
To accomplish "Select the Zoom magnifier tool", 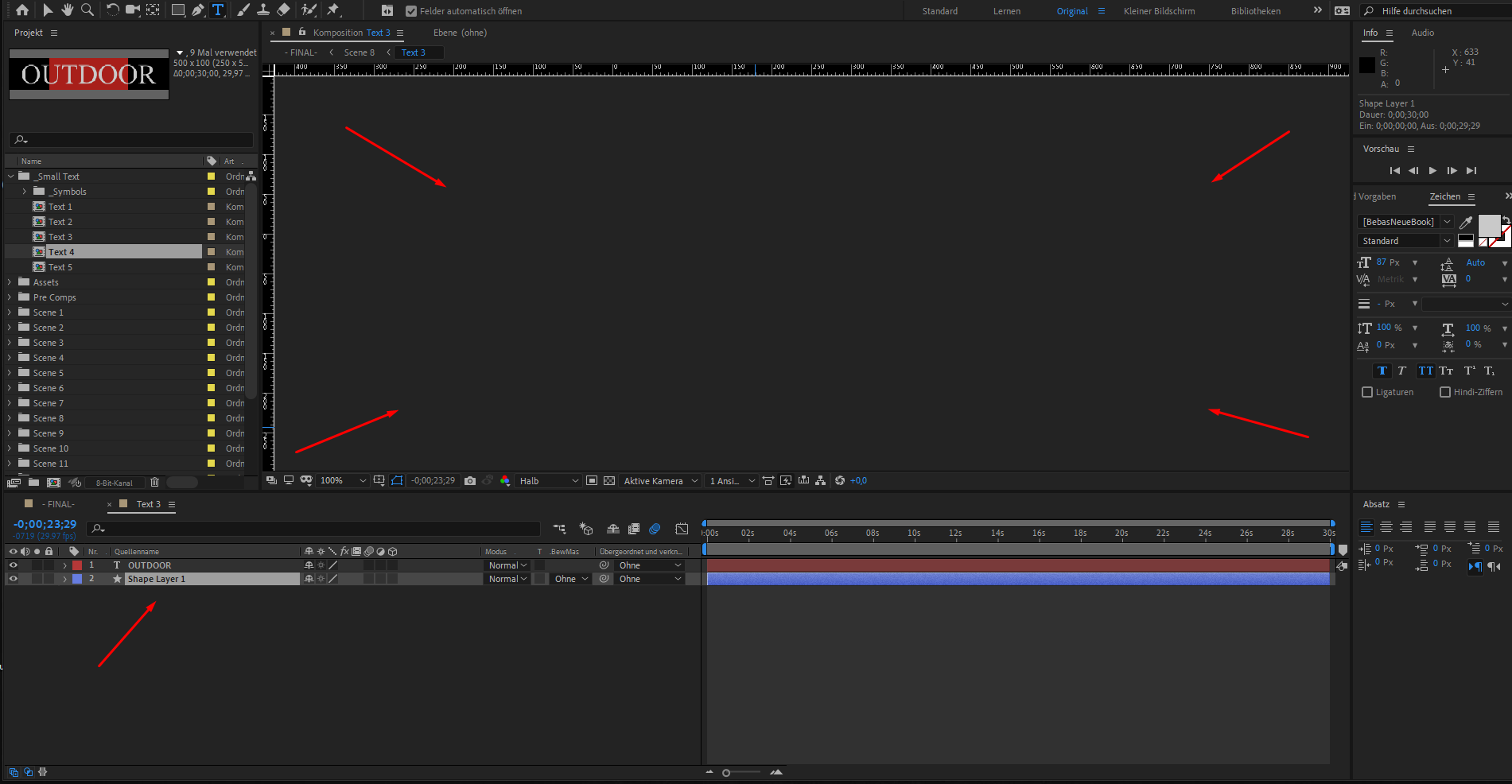I will tap(87, 10).
